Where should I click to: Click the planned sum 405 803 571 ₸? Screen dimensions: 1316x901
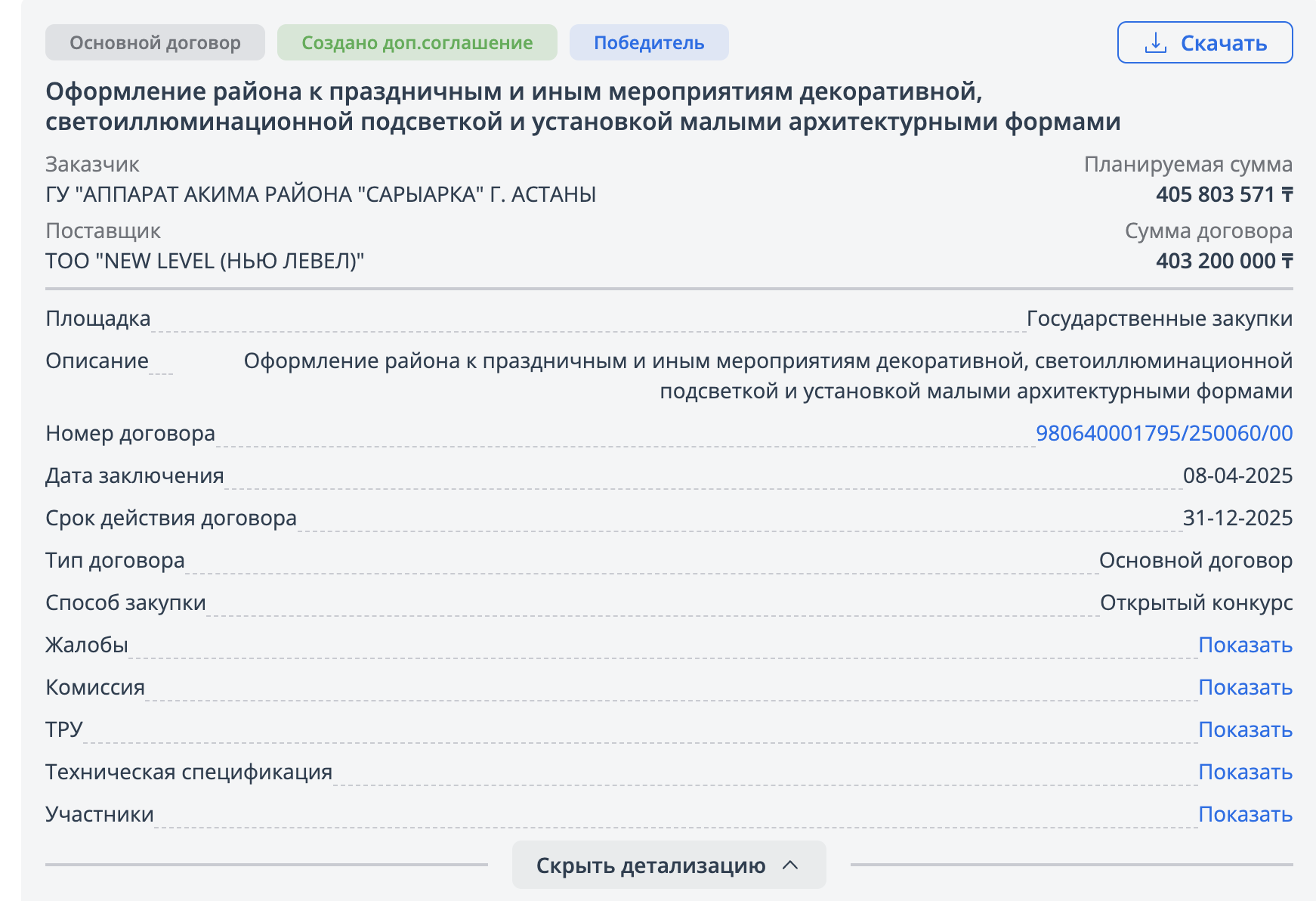click(1224, 194)
